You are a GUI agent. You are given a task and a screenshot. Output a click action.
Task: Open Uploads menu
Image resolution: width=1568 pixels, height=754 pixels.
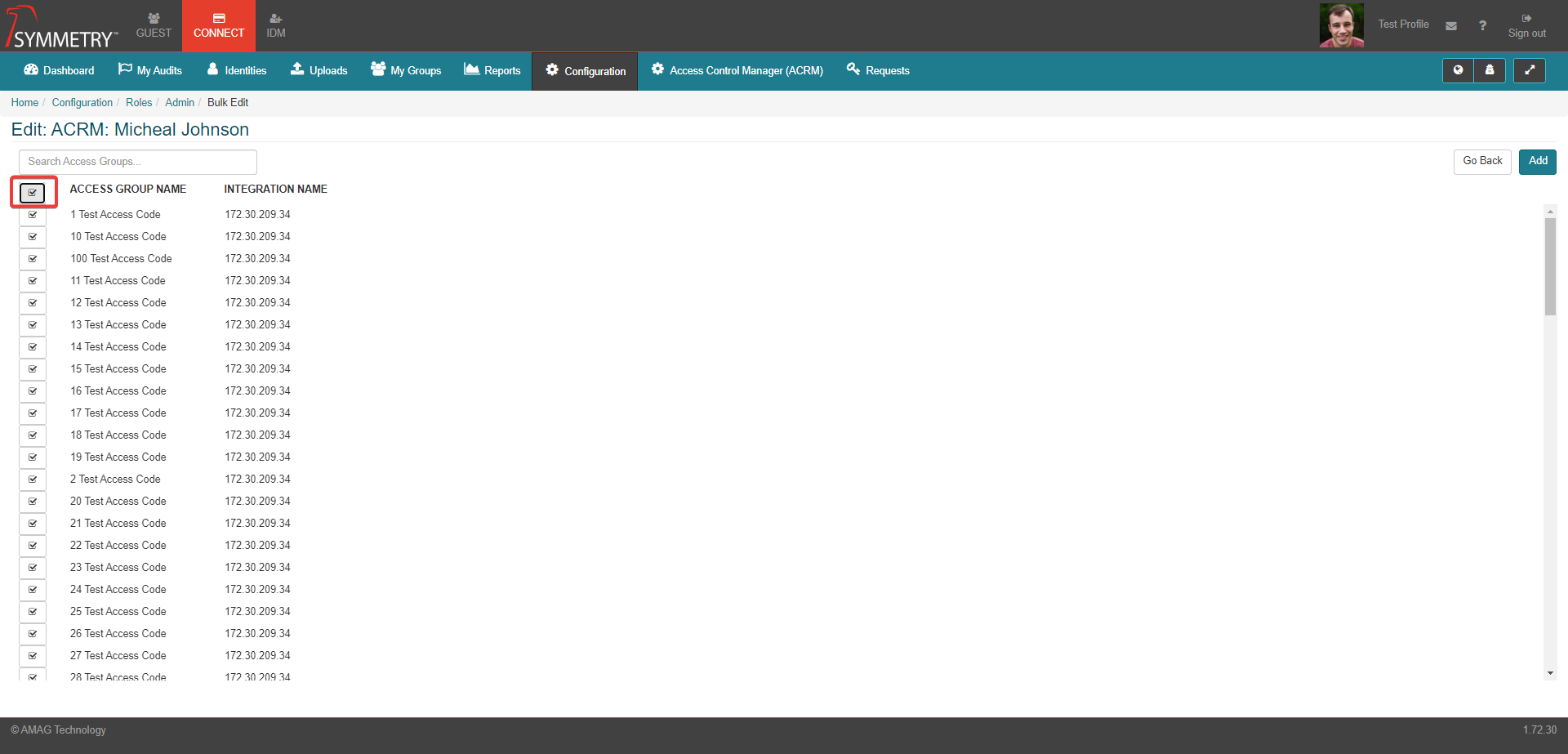319,70
